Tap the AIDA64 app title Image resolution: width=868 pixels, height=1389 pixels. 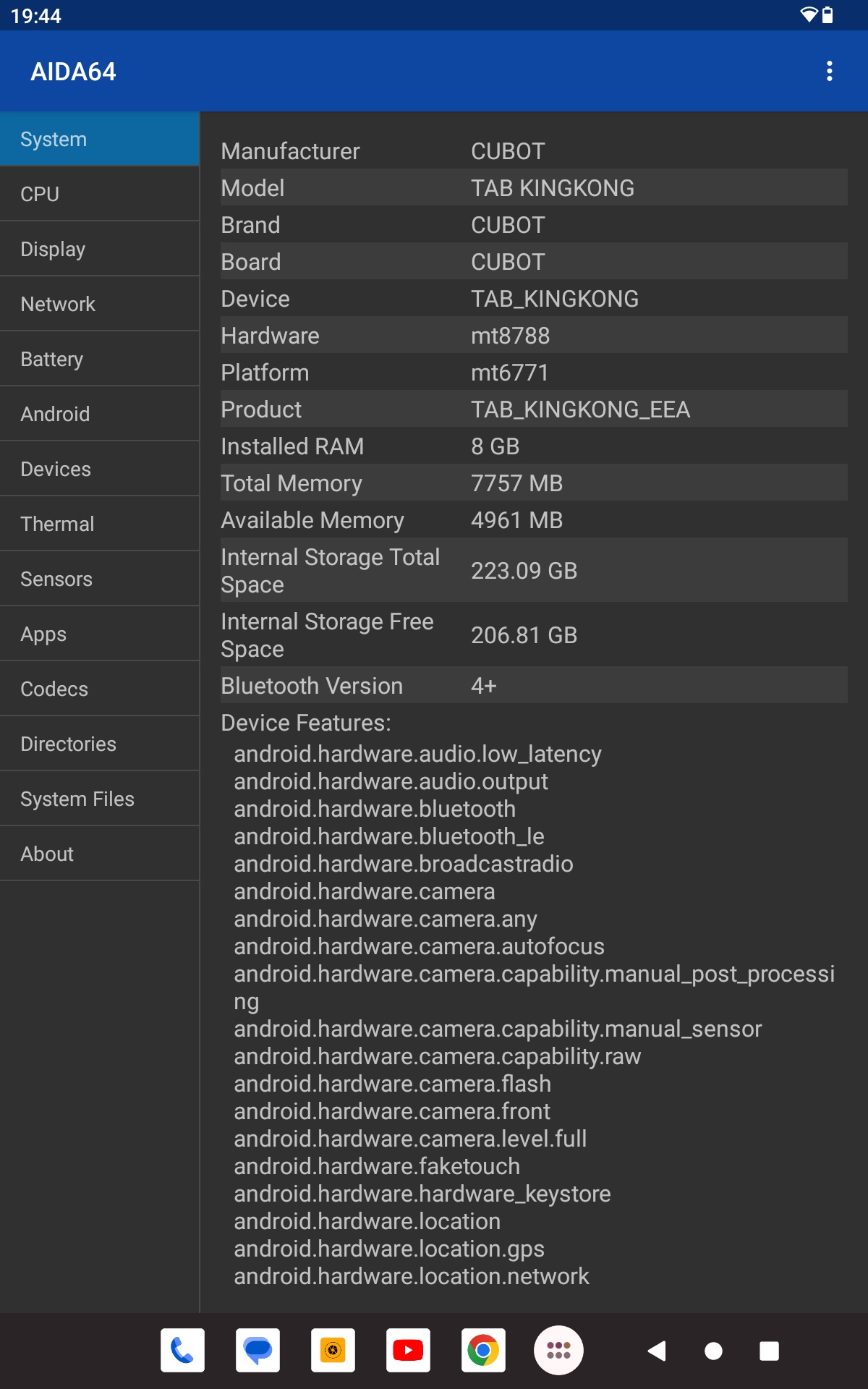coord(73,72)
